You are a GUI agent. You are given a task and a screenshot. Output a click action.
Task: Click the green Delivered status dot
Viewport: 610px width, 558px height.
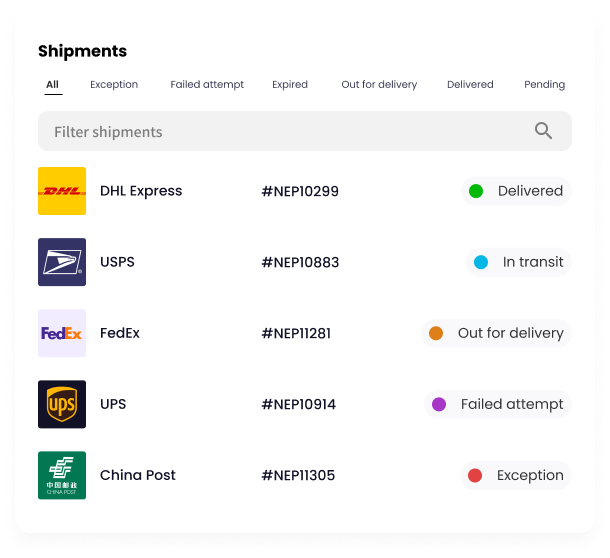pyautogui.click(x=476, y=191)
